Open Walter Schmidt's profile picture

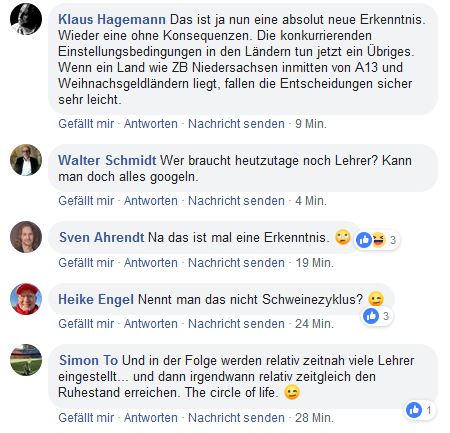pos(26,160)
